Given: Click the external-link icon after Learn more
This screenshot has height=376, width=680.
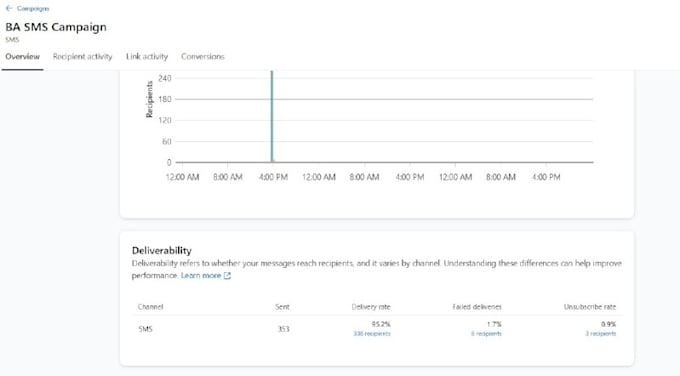Looking at the screenshot, I should point(227,275).
